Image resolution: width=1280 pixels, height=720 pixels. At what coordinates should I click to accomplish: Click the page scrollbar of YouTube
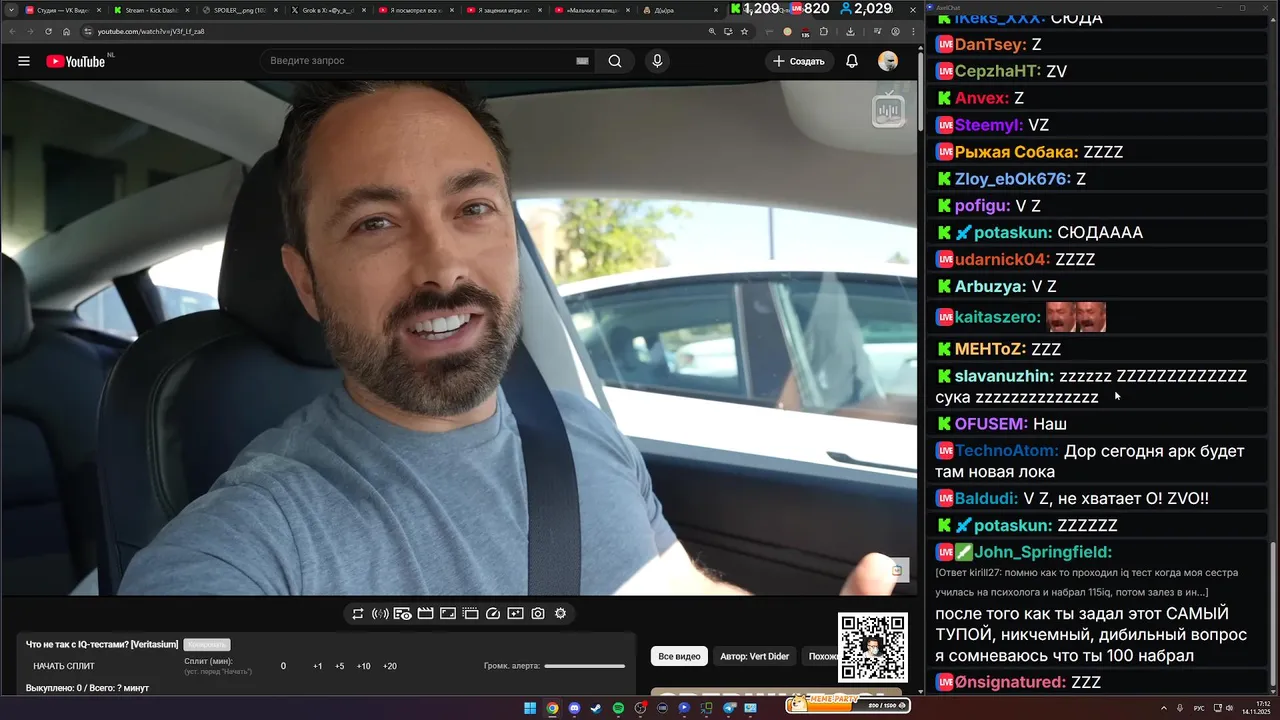tap(921, 90)
